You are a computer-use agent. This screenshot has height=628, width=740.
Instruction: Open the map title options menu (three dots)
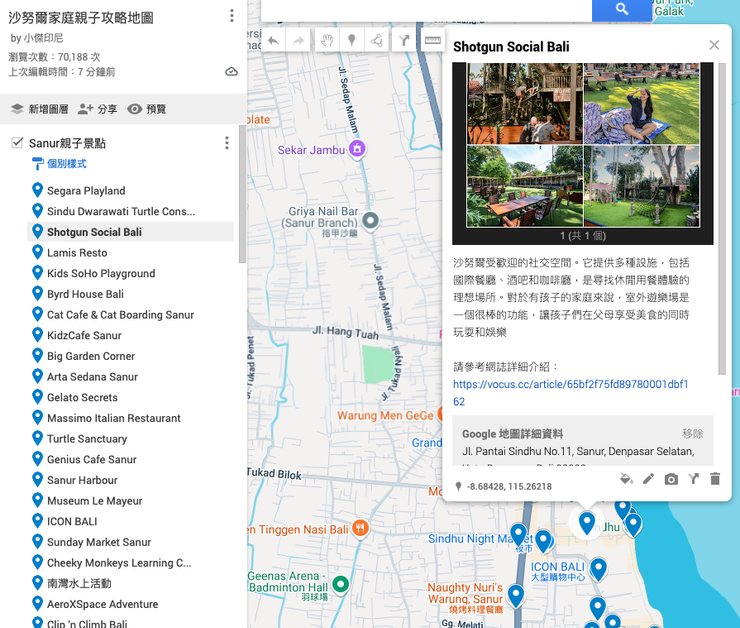pyautogui.click(x=231, y=16)
